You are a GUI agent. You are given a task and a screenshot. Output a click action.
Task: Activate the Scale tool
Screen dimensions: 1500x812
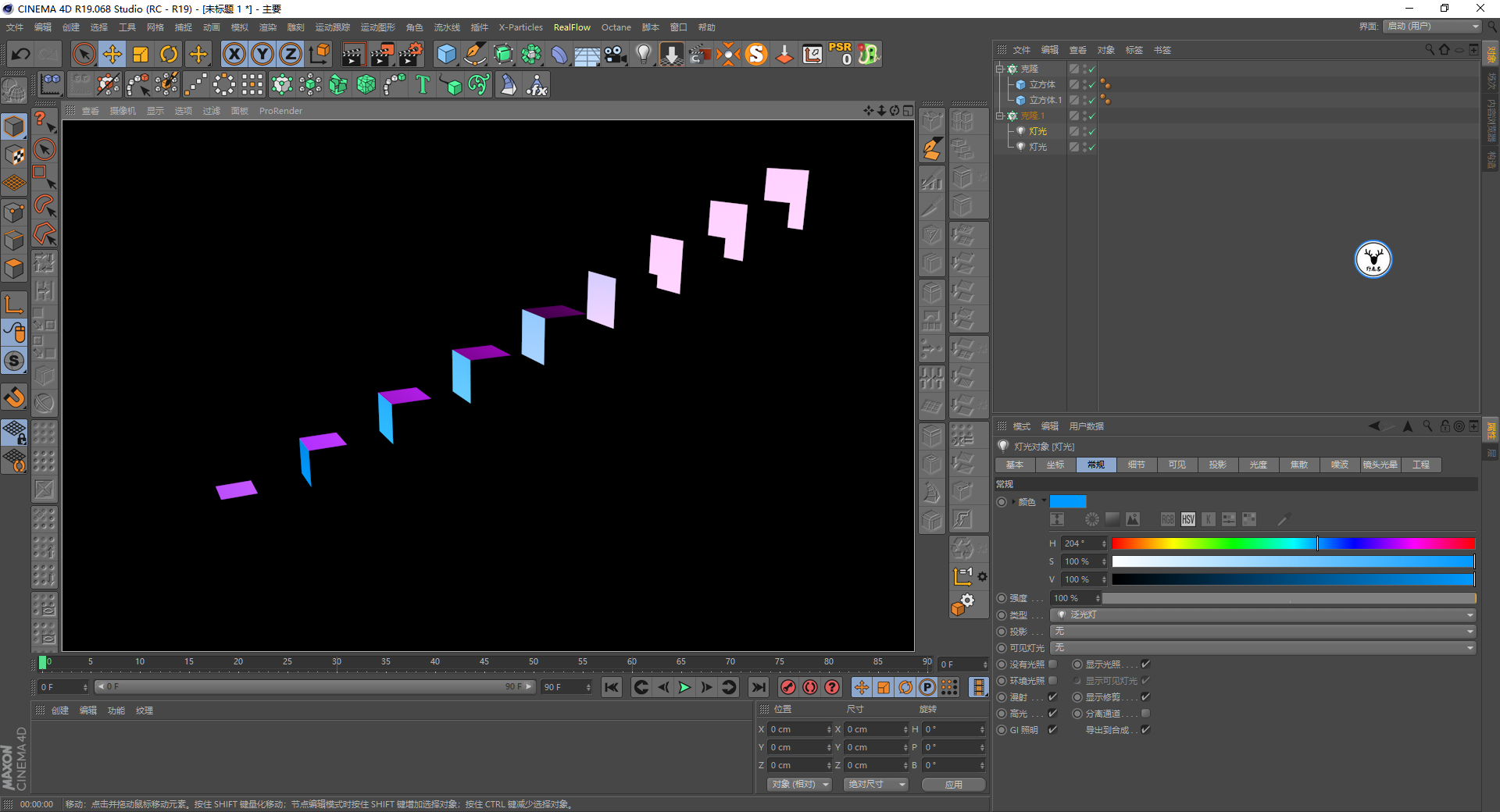click(x=141, y=54)
